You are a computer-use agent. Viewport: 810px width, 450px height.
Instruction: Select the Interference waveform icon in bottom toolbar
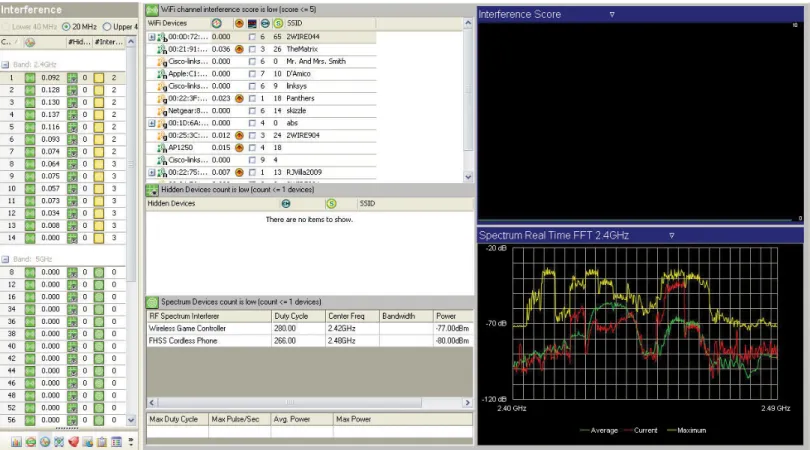[45, 442]
